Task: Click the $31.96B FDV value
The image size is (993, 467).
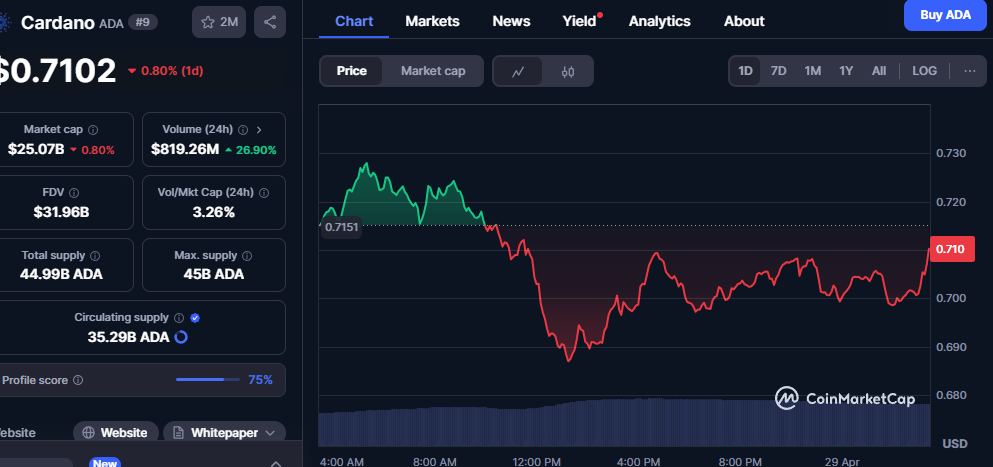Action: click(x=61, y=212)
